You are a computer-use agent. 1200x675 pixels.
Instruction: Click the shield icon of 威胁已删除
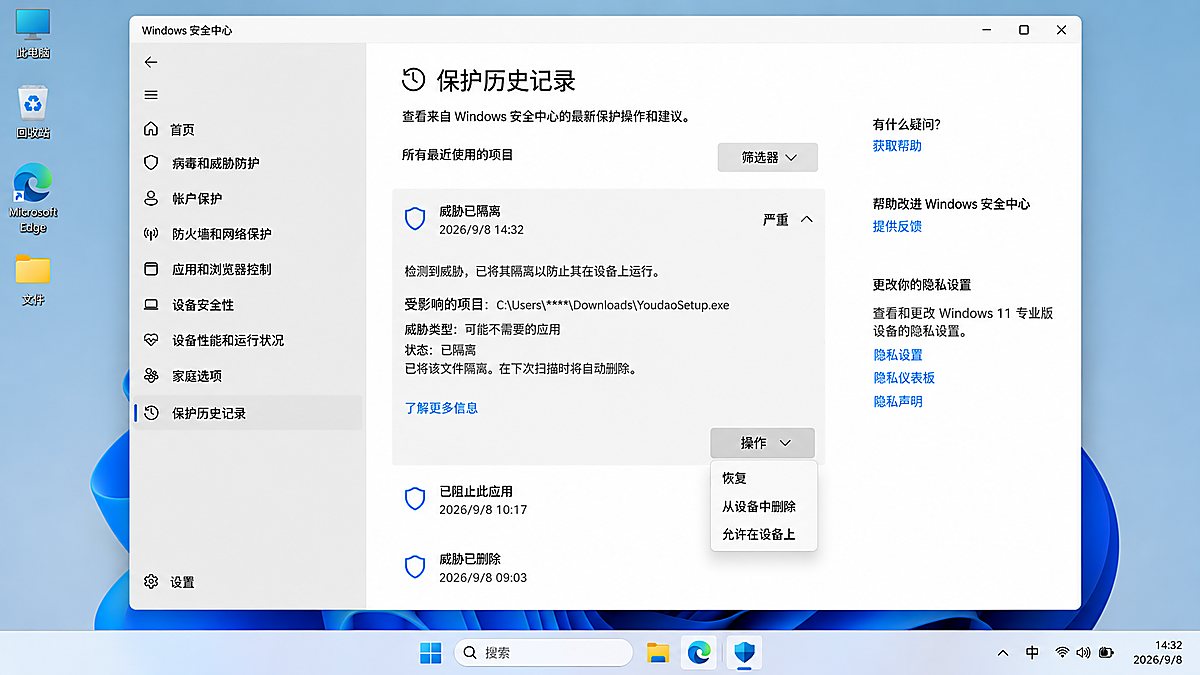(415, 568)
